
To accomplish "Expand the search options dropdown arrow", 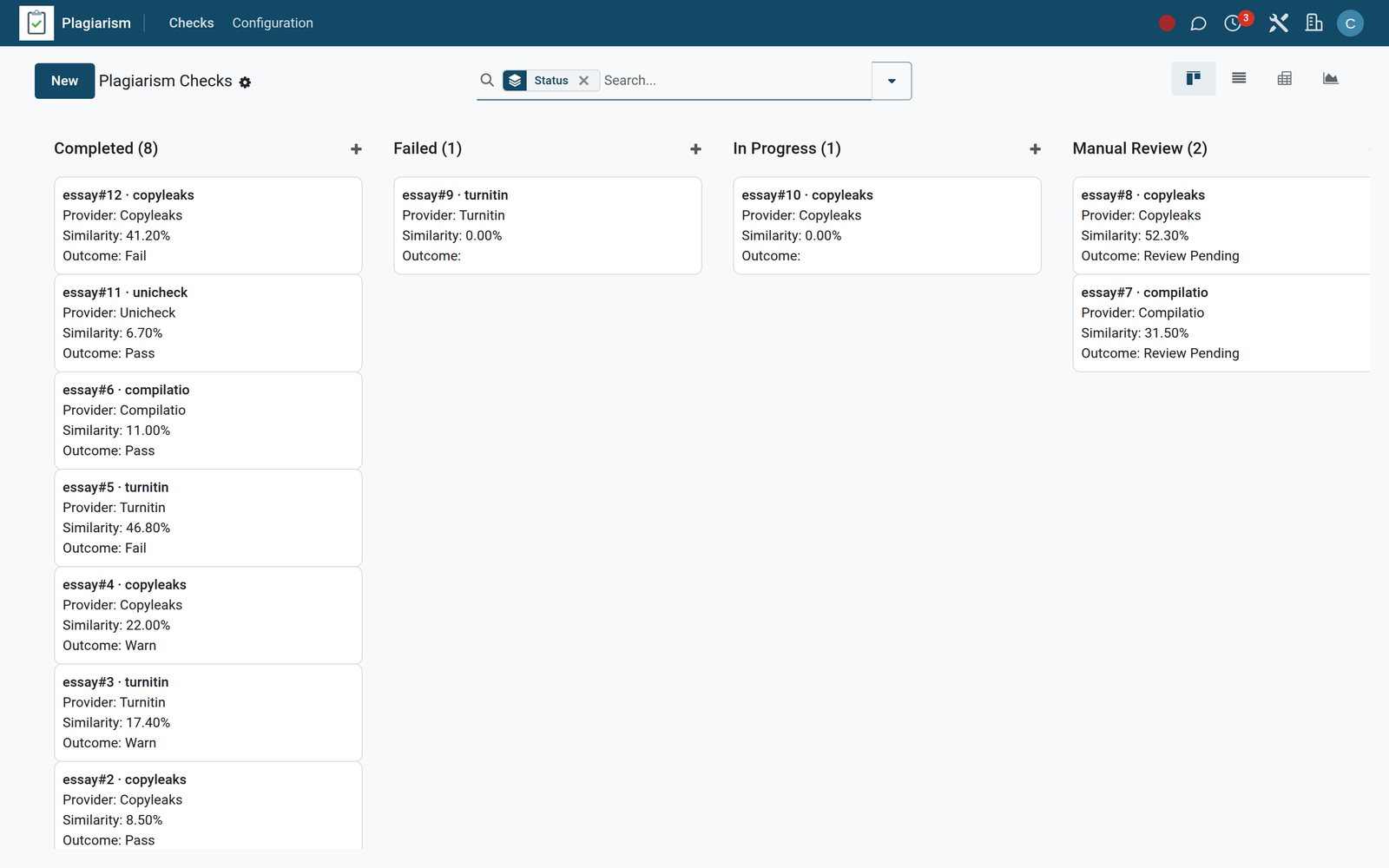I will pos(892,81).
